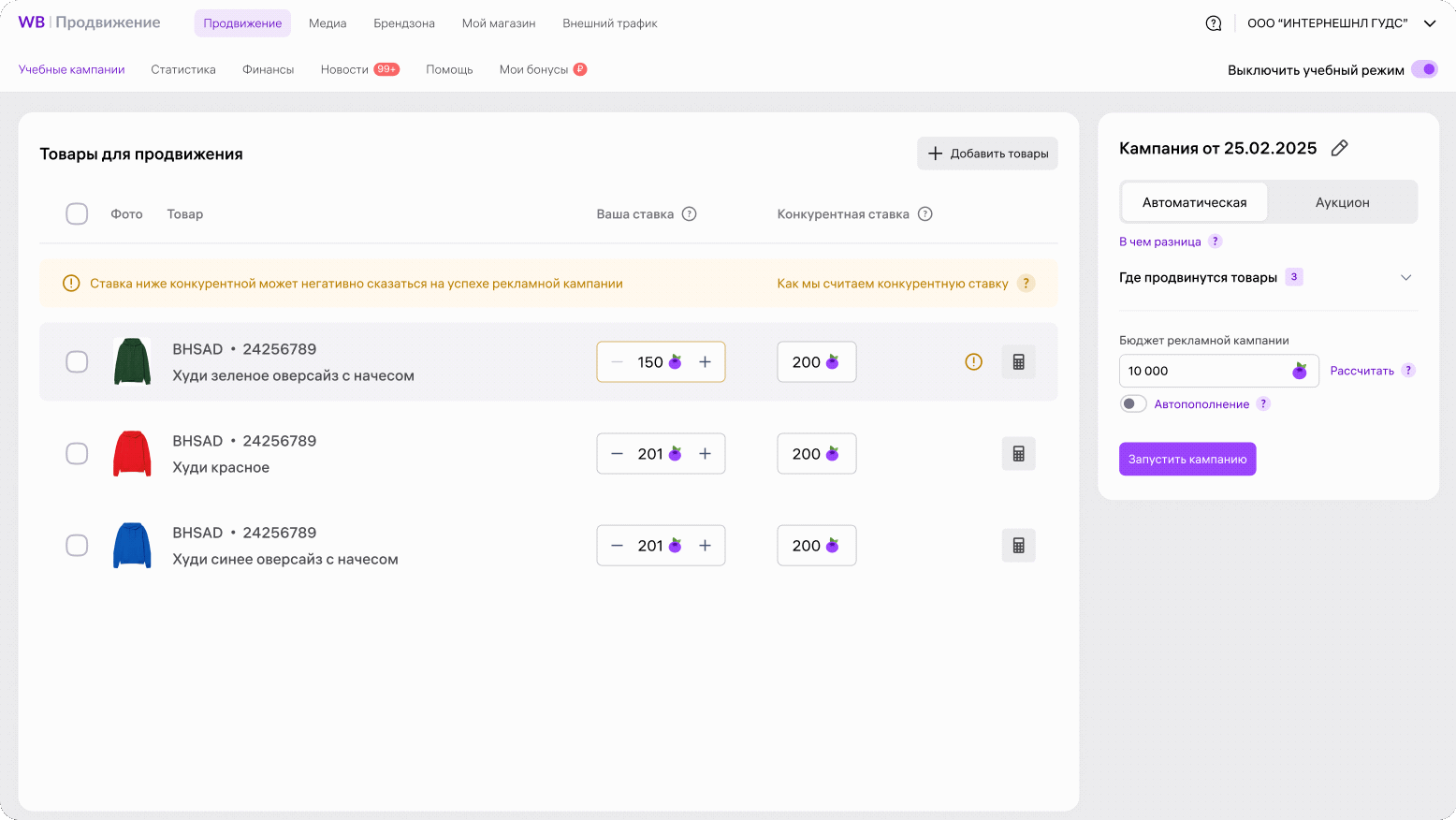Open calculator for Худи красное row

1018,454
